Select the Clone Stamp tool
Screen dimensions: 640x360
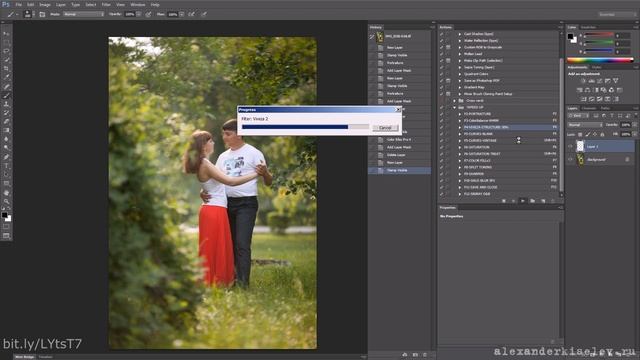6,104
